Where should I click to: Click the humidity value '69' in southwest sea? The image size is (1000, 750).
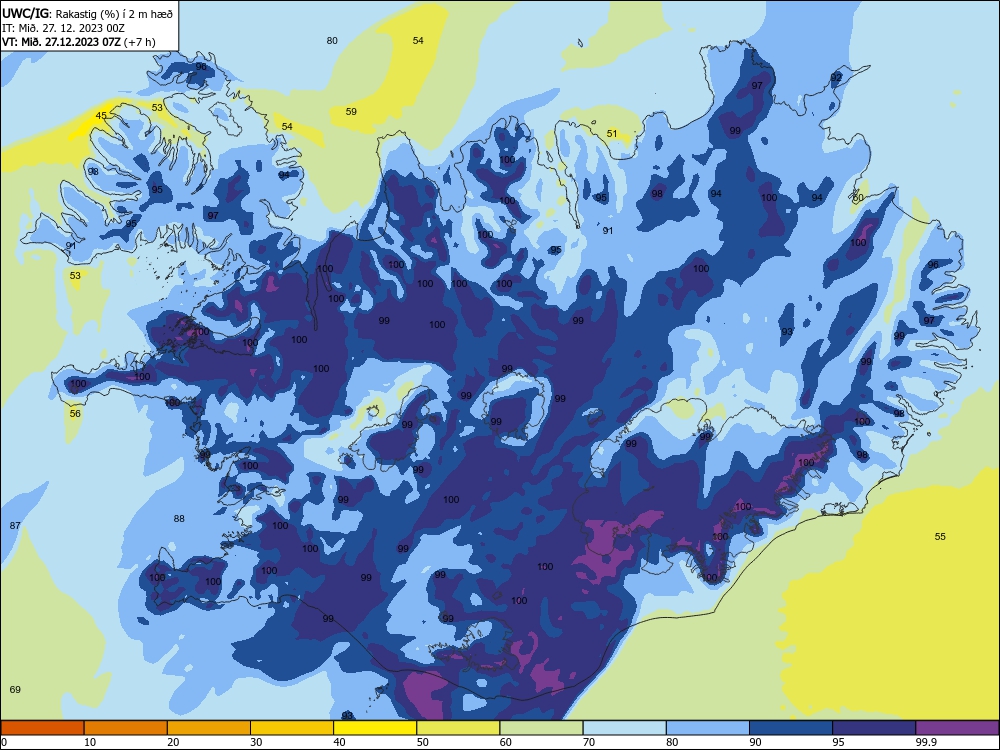(15, 689)
